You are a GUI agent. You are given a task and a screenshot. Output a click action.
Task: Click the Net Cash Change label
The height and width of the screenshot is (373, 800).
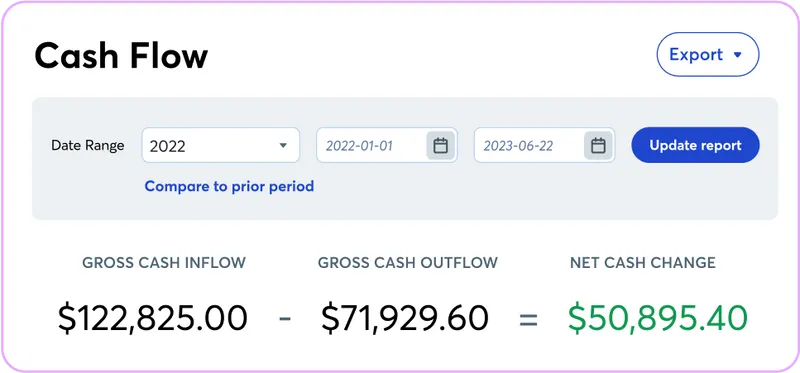click(643, 263)
